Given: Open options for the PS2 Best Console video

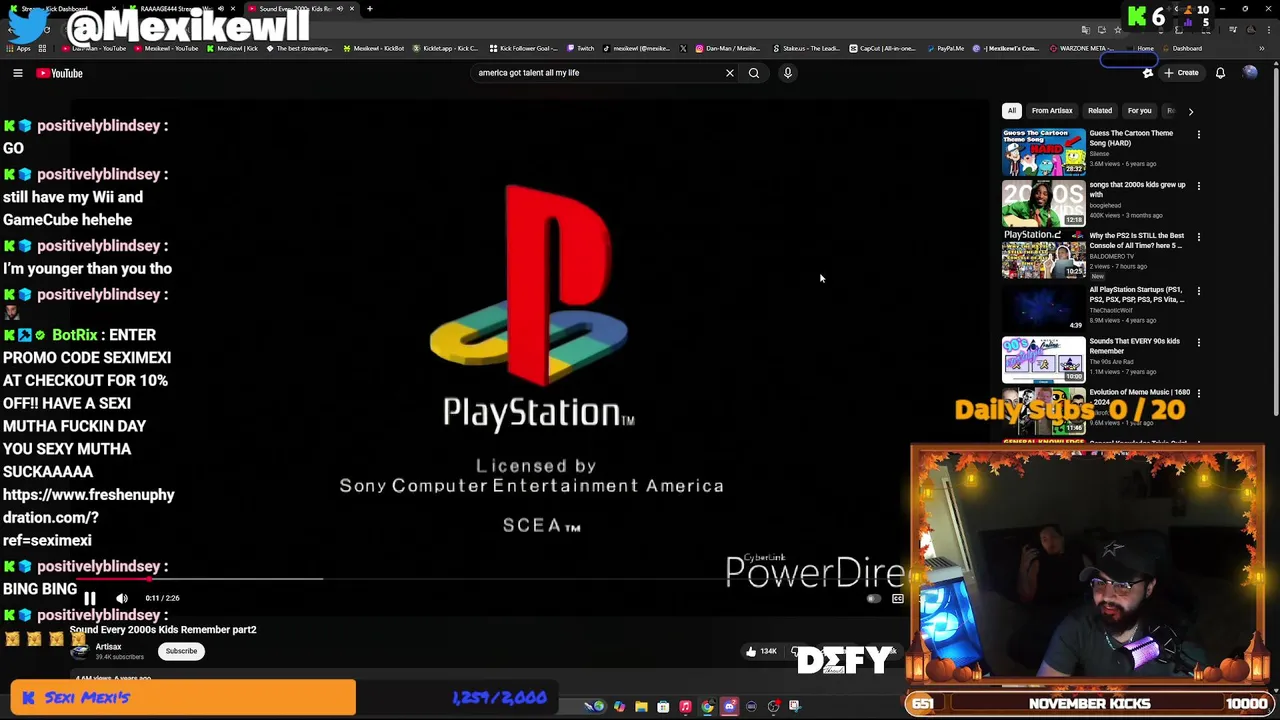Looking at the screenshot, I should 1199,237.
